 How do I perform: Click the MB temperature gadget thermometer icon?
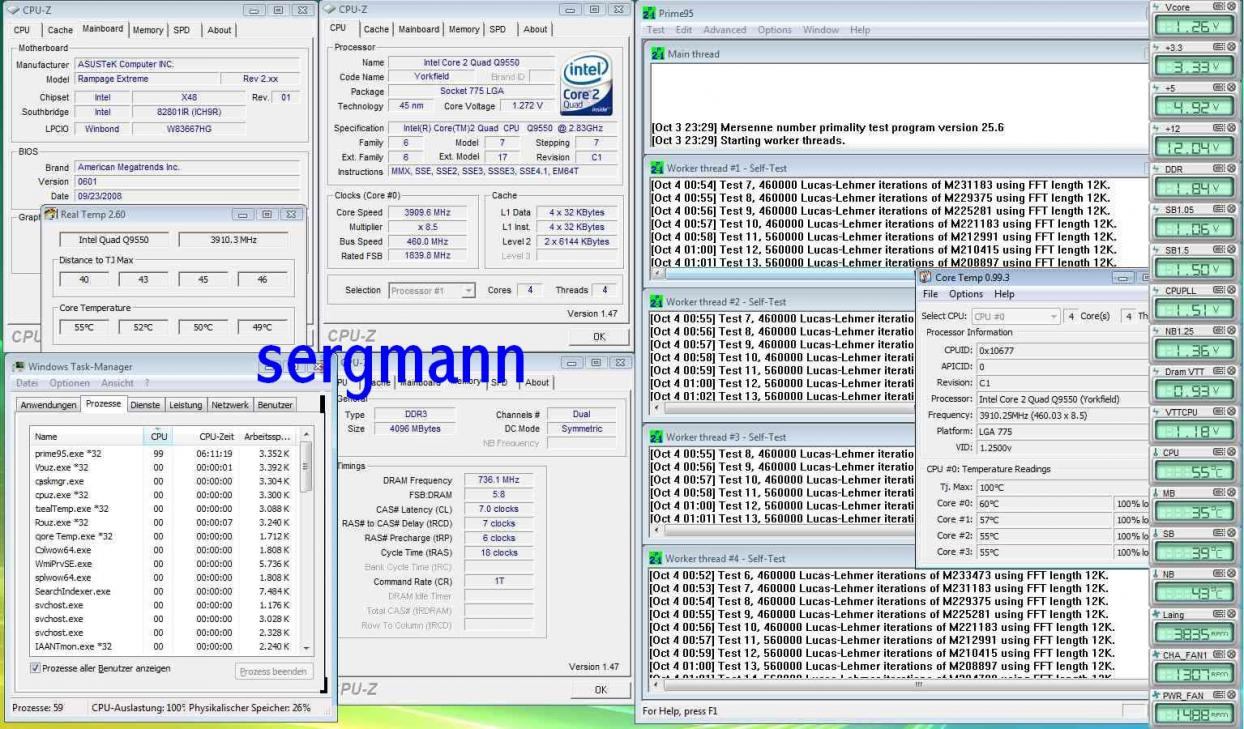coord(1157,493)
